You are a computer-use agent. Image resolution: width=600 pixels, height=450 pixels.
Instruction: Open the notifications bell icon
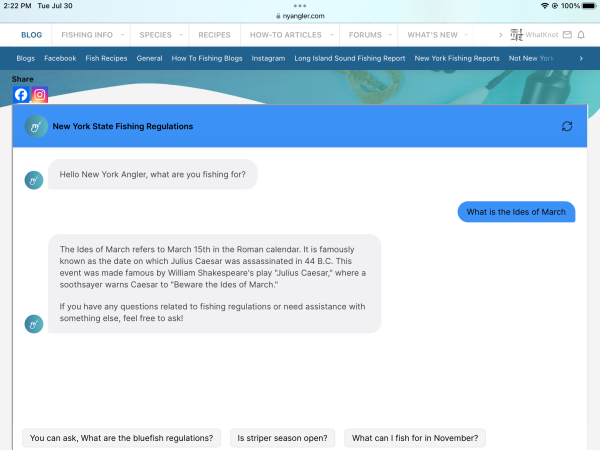(x=581, y=35)
